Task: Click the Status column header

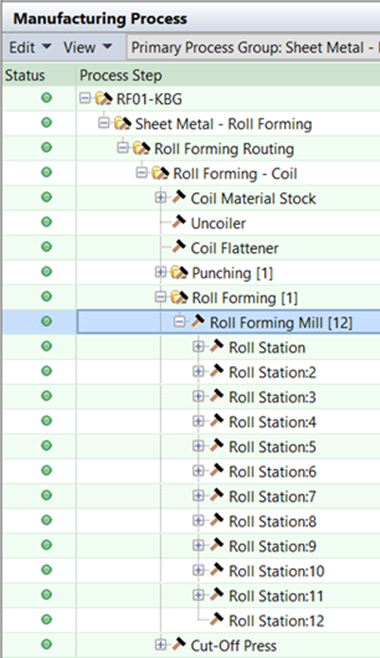Action: click(x=25, y=76)
